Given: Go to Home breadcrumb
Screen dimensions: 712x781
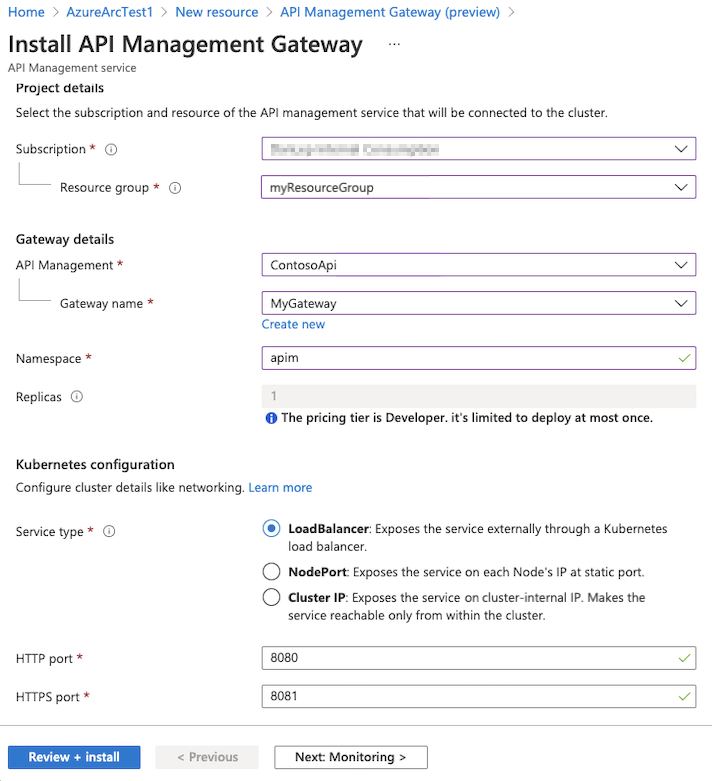Looking at the screenshot, I should coord(26,12).
